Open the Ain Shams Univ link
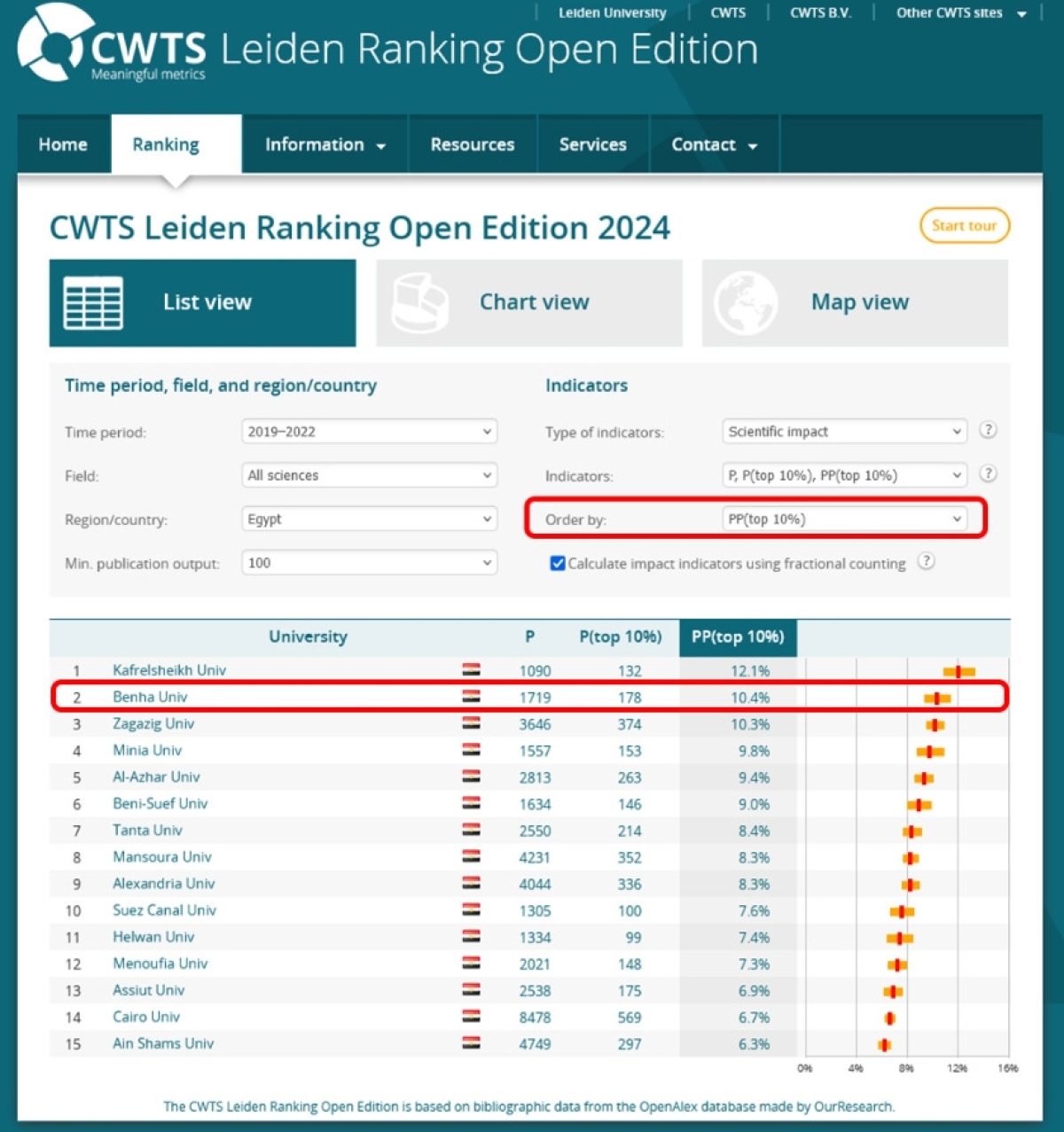Image resolution: width=1064 pixels, height=1132 pixels. 163,1043
